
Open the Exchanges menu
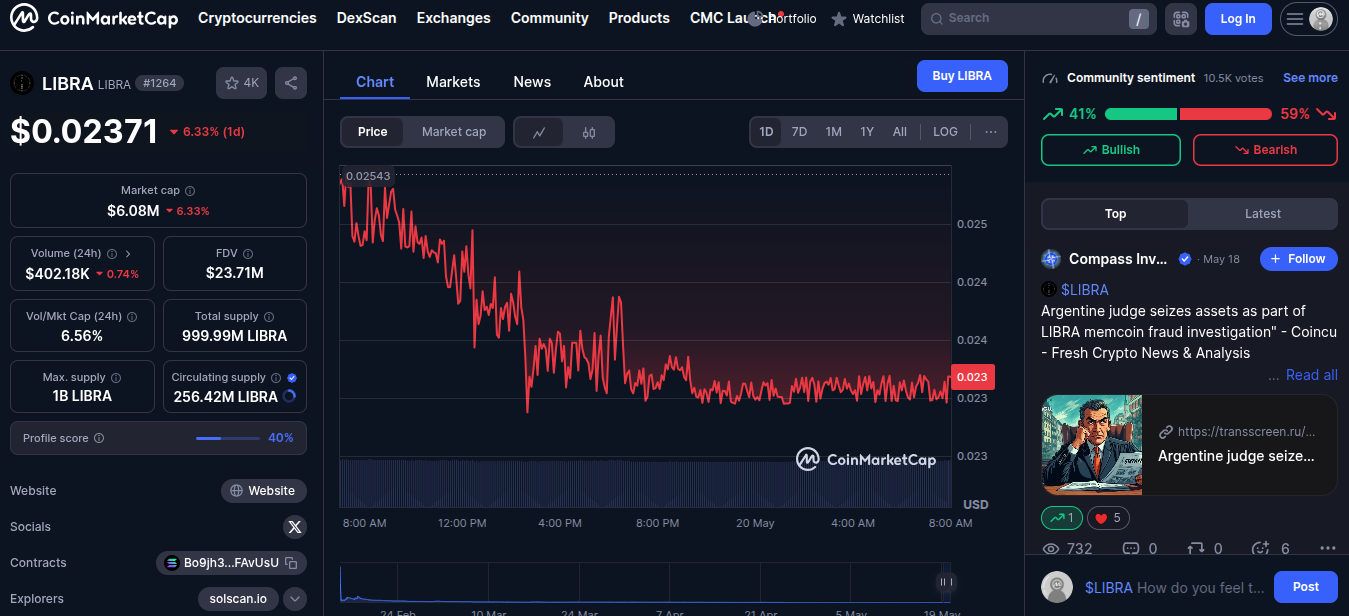[453, 18]
